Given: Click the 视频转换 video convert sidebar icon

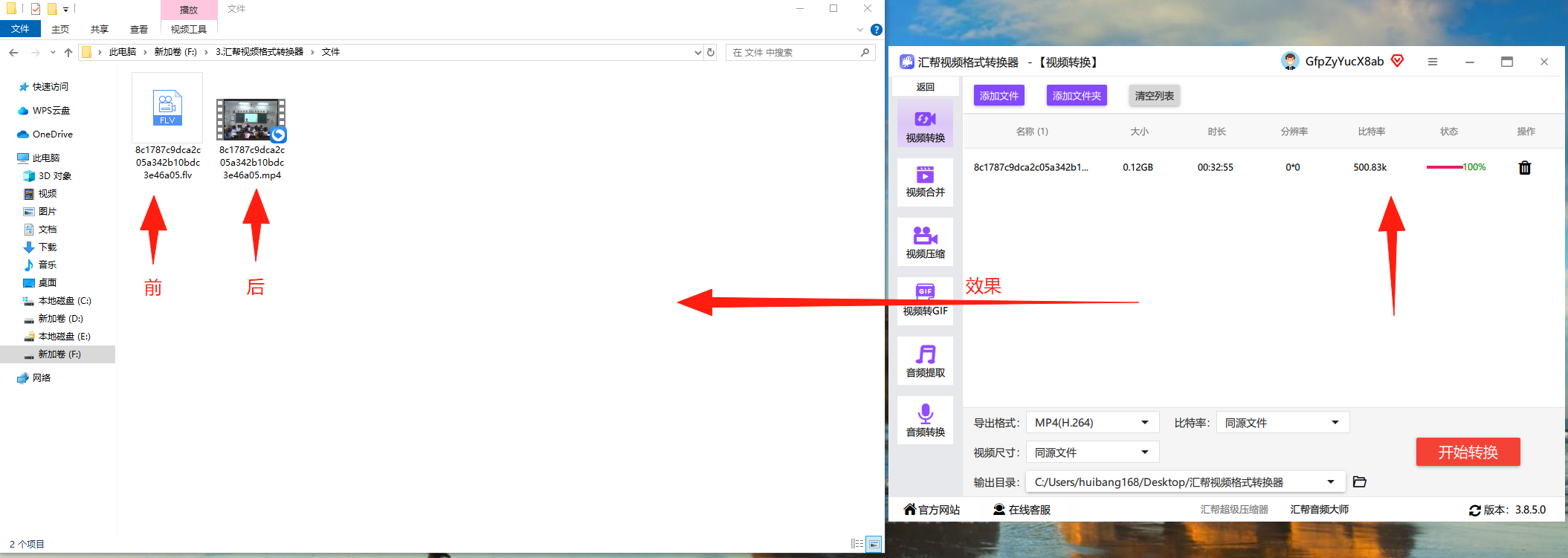Looking at the screenshot, I should [925, 124].
